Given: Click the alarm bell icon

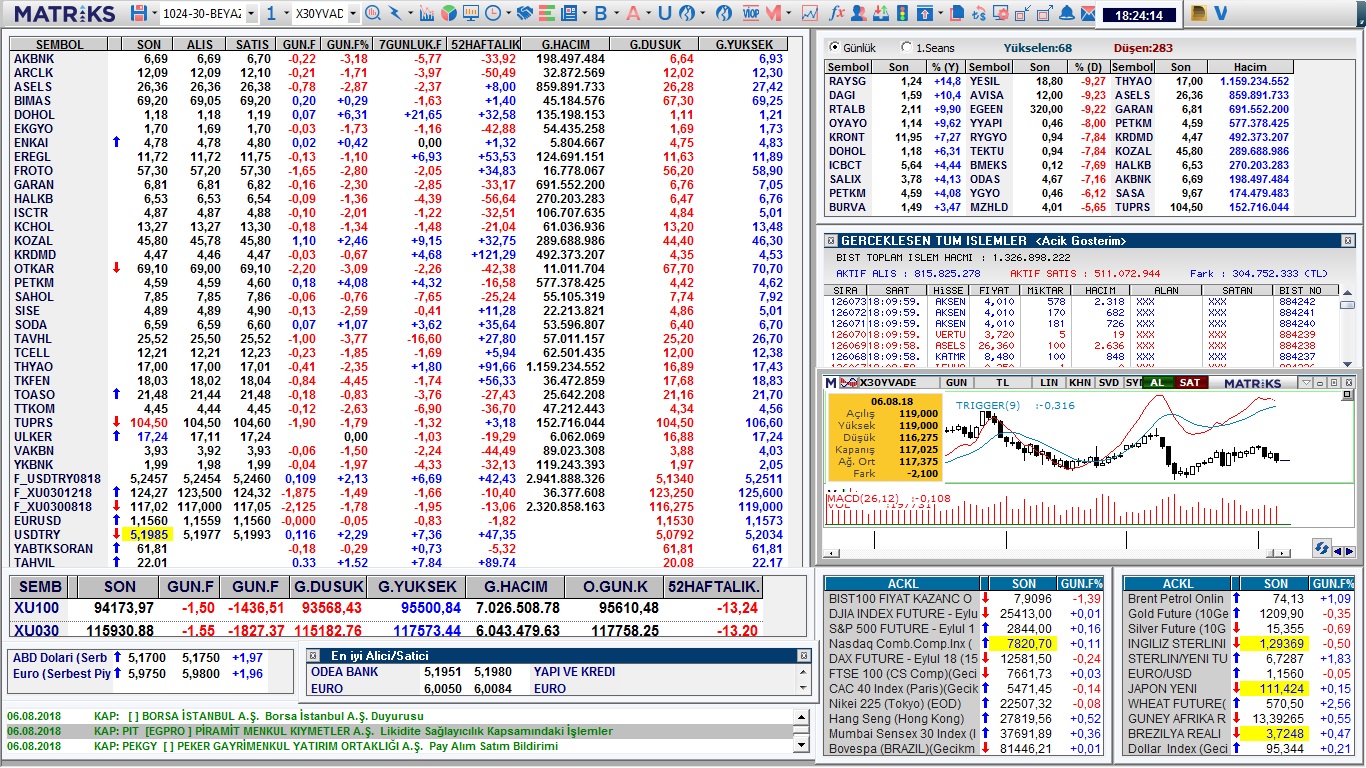Looking at the screenshot, I should [x=1067, y=13].
